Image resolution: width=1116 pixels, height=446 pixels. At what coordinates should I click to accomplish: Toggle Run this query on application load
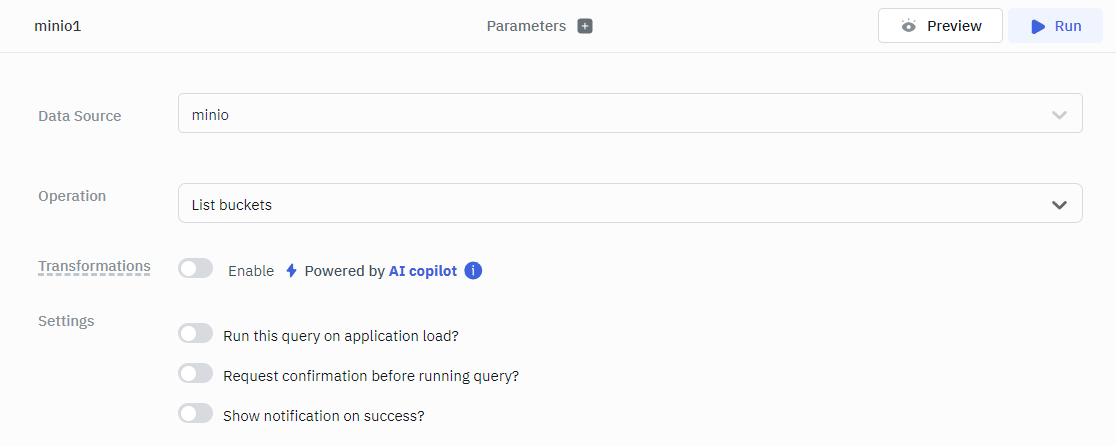(196, 334)
